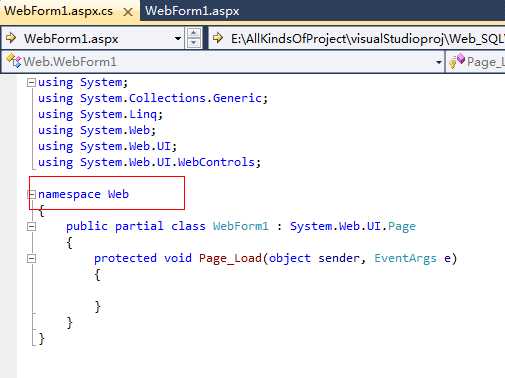The height and width of the screenshot is (378, 505).
Task: Click the base class 'System.Web.UI.Page'
Action: [x=353, y=226]
